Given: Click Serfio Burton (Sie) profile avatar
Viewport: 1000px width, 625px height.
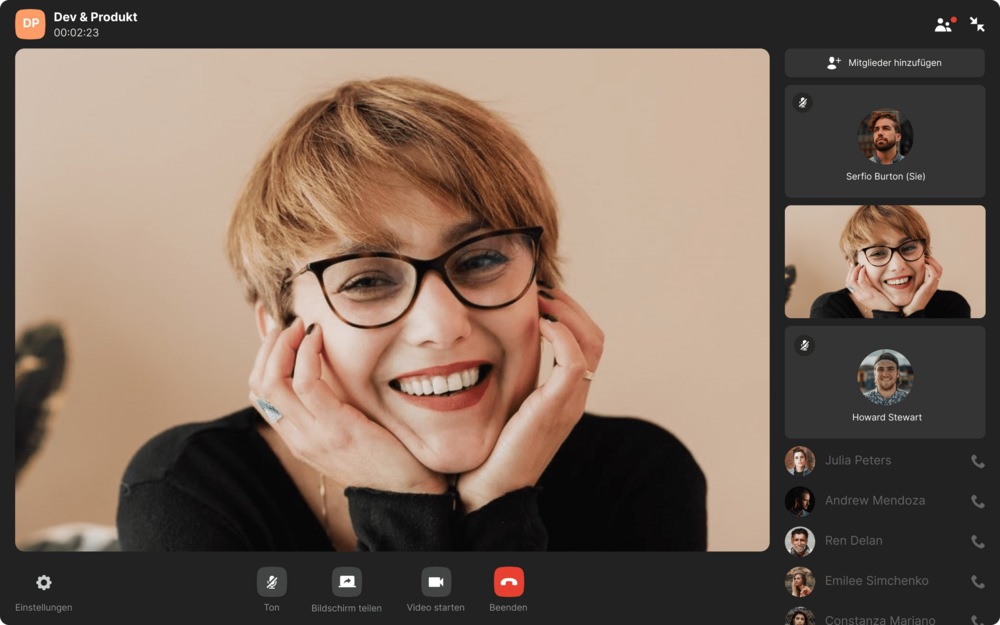Looking at the screenshot, I should tap(885, 137).
